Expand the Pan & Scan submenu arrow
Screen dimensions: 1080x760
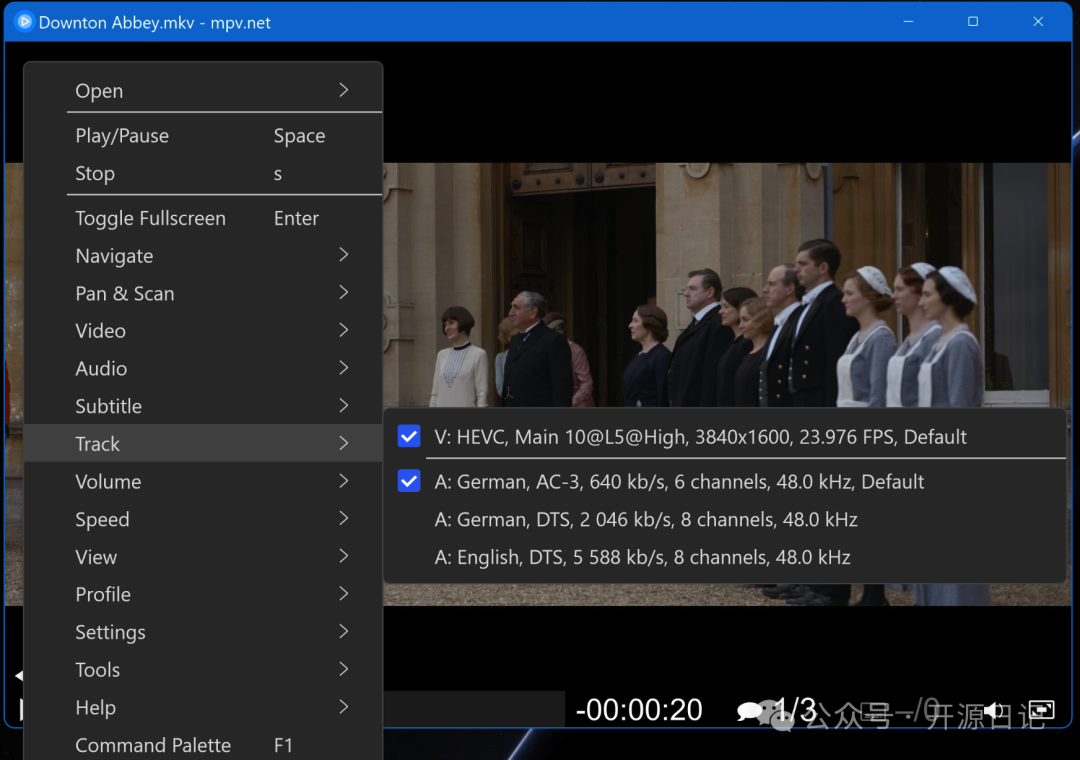tap(344, 293)
